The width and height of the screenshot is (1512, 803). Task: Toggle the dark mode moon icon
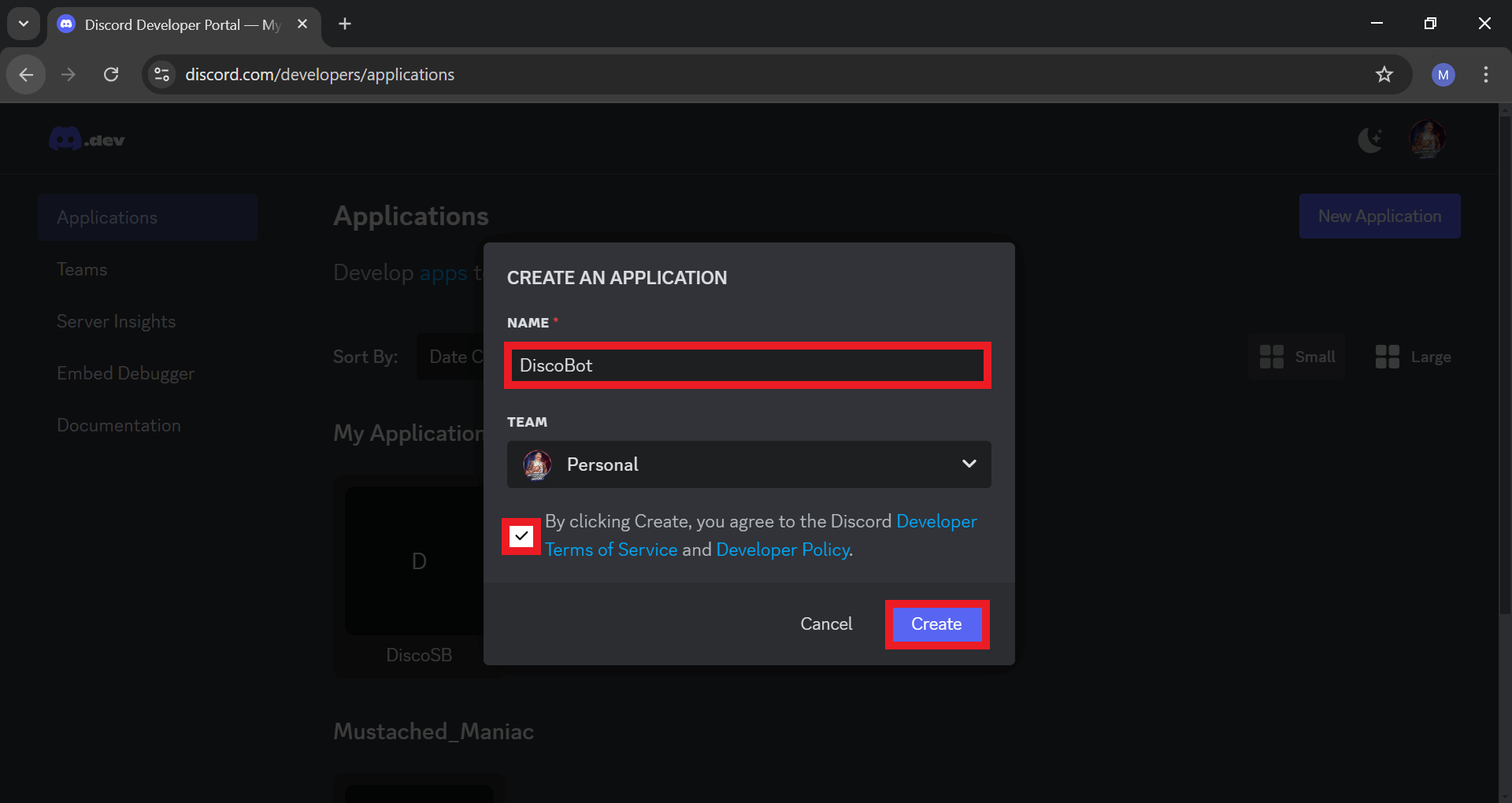click(x=1370, y=140)
